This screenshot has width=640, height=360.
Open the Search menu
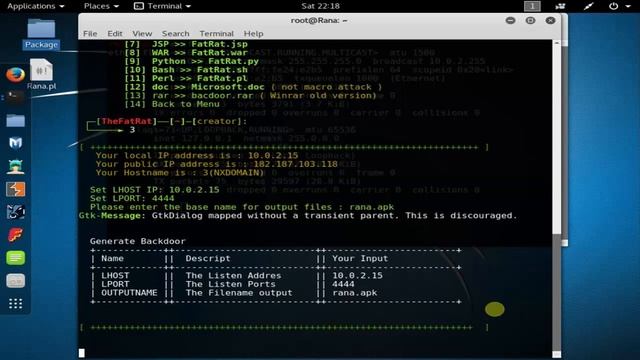pos(176,33)
